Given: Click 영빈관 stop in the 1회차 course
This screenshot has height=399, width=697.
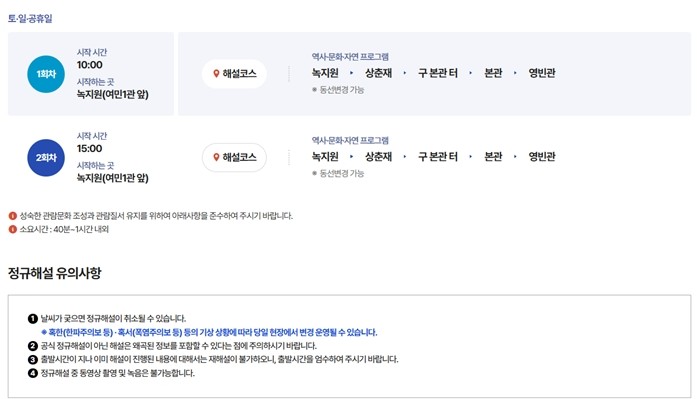Looking at the screenshot, I should [541, 73].
